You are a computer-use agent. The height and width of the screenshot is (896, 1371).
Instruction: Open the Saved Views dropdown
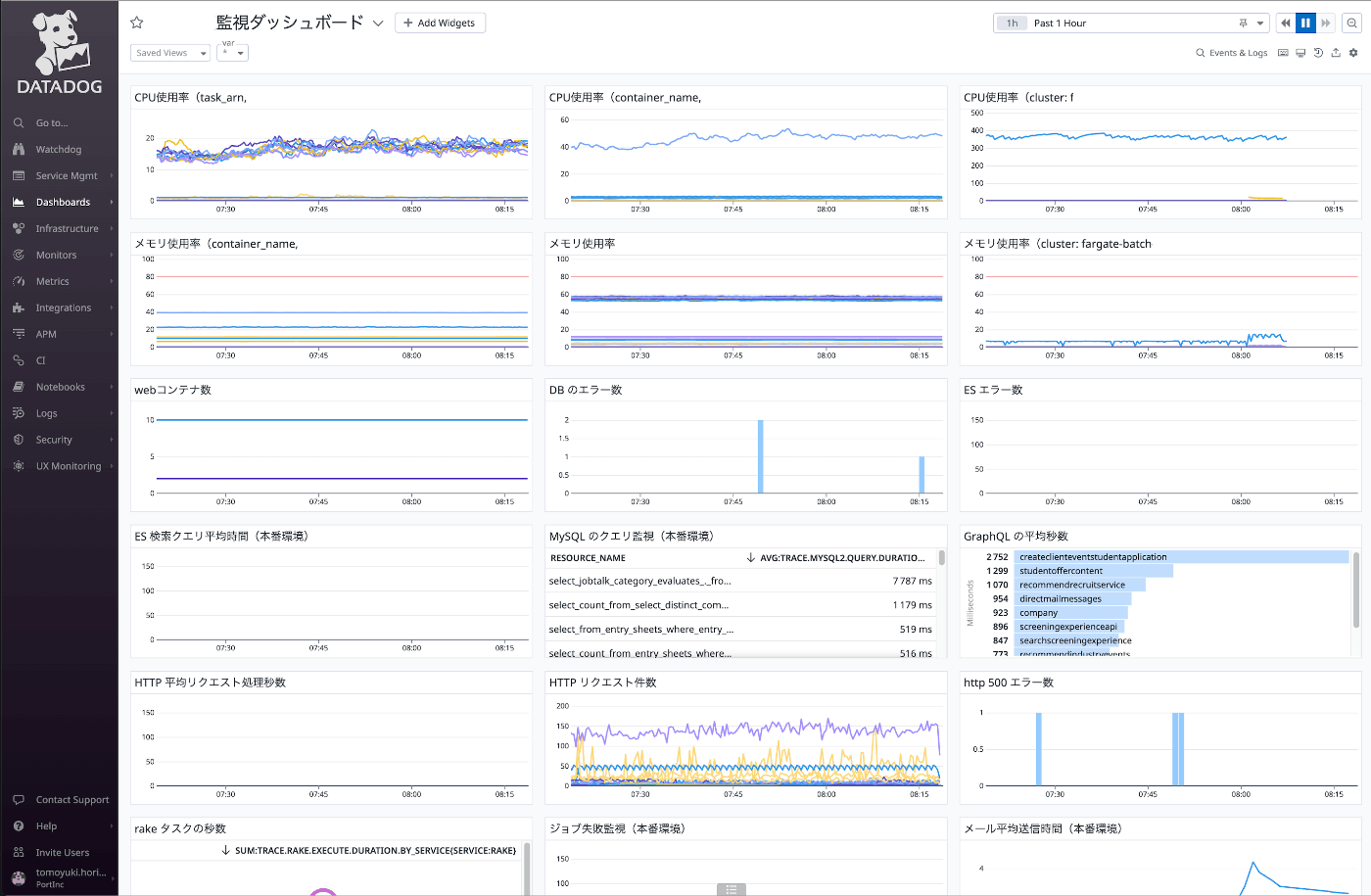(x=170, y=53)
